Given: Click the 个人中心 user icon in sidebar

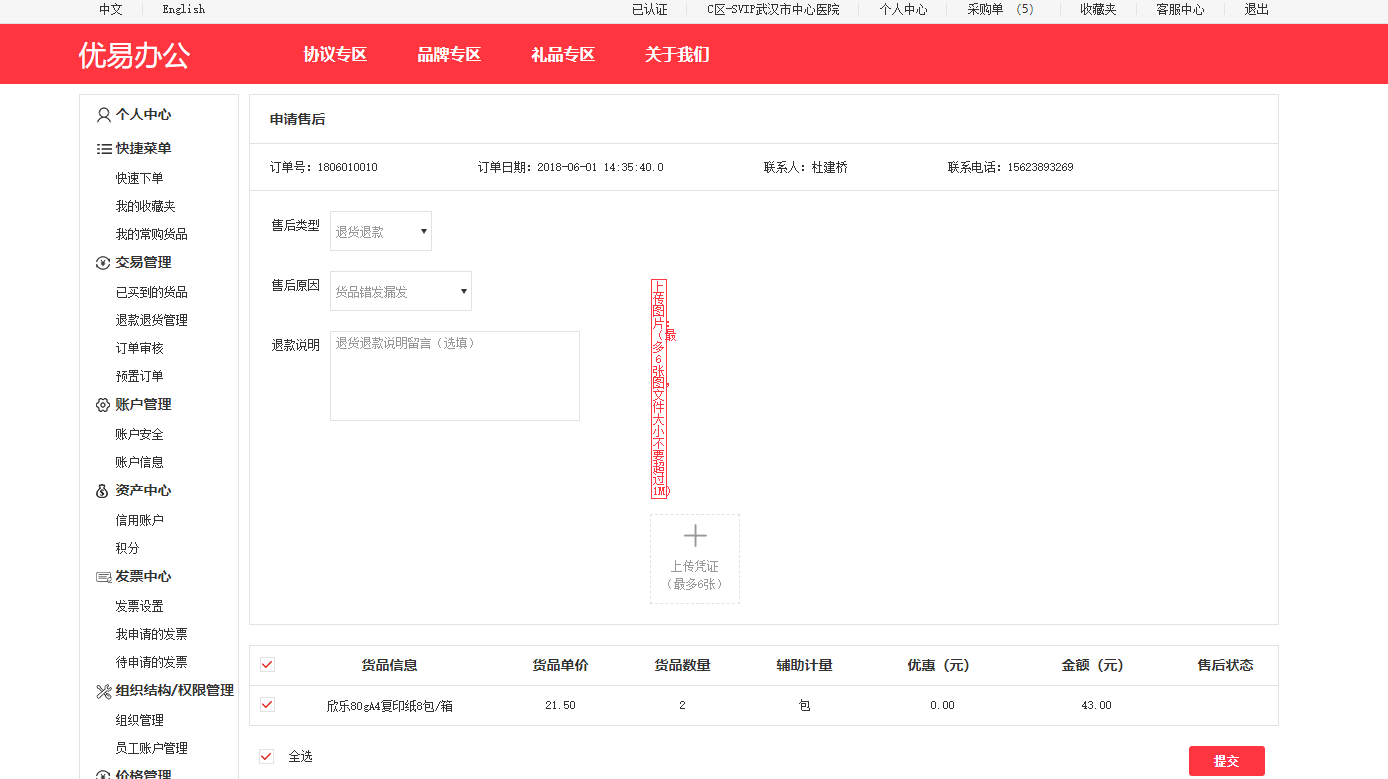Looking at the screenshot, I should [103, 115].
